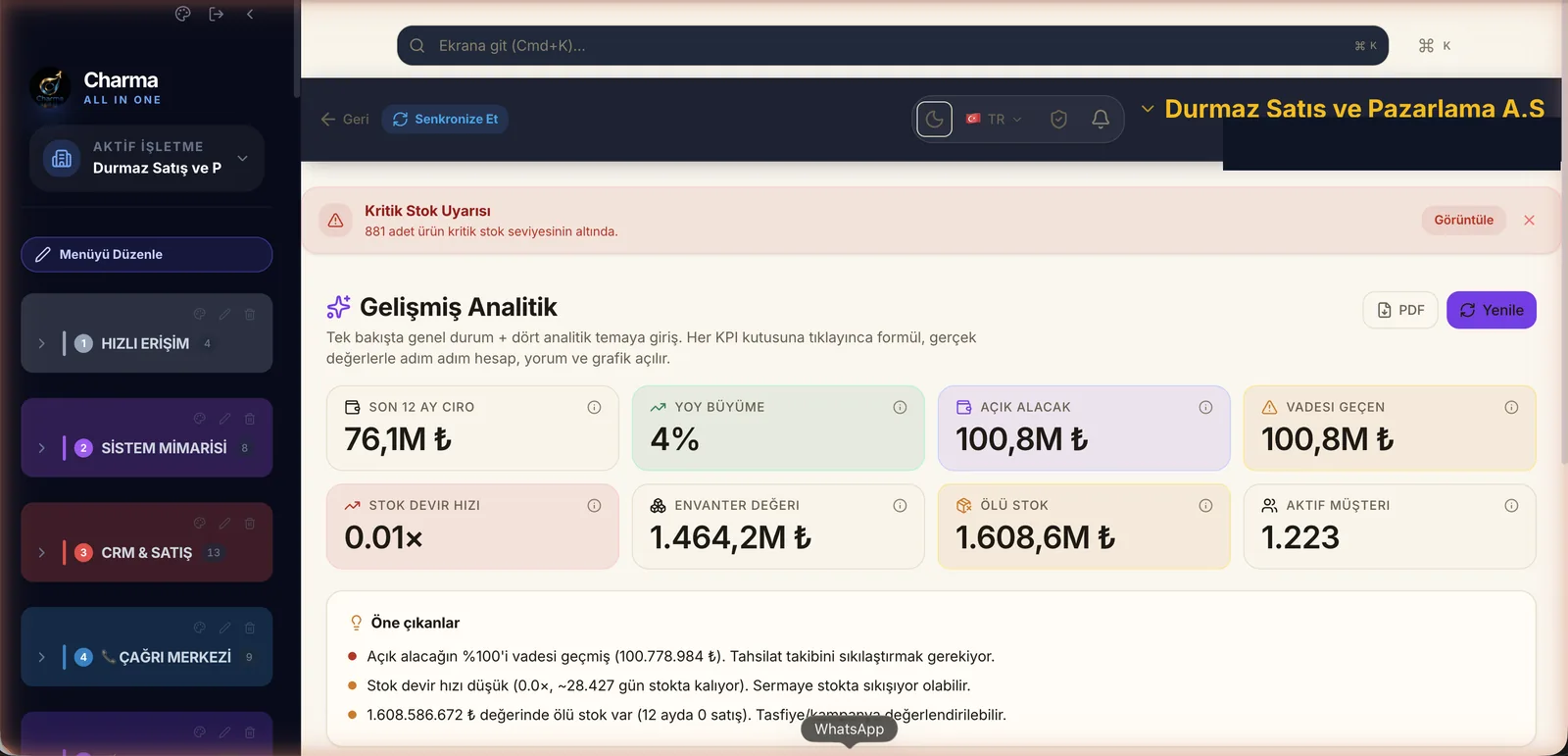The image size is (1568, 756).
Task: Delete the SİSTEM MİMARİSİ group via trash icon
Action: click(250, 419)
